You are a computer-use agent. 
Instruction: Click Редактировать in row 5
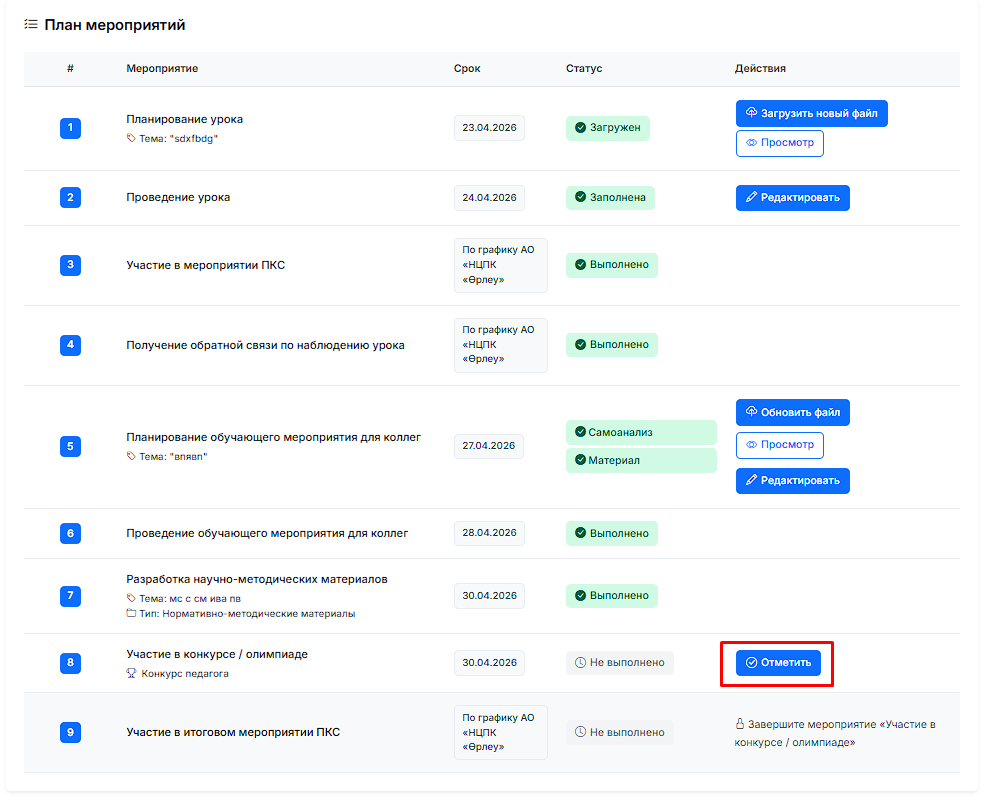[793, 481]
